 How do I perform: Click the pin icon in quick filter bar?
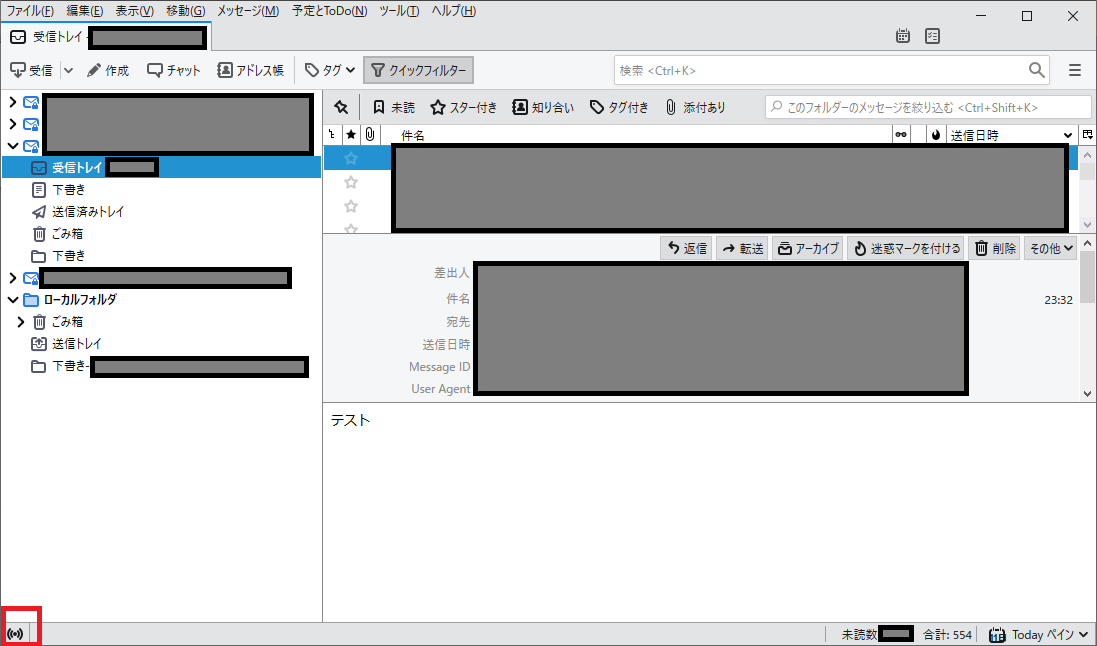click(341, 107)
